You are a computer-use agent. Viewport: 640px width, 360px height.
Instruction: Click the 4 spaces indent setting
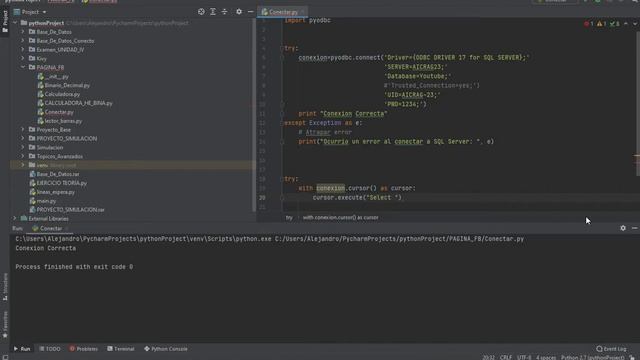pyautogui.click(x=546, y=357)
